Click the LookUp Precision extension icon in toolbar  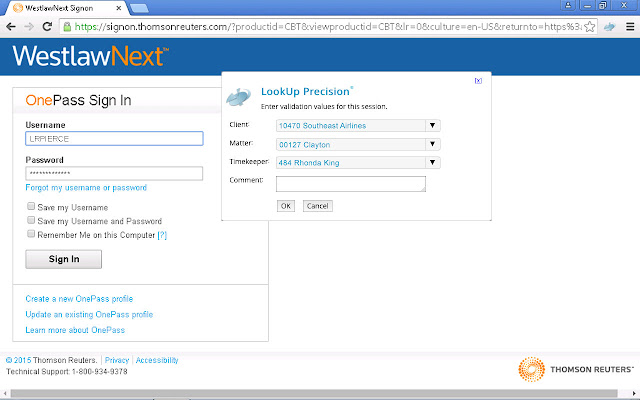[x=609, y=27]
